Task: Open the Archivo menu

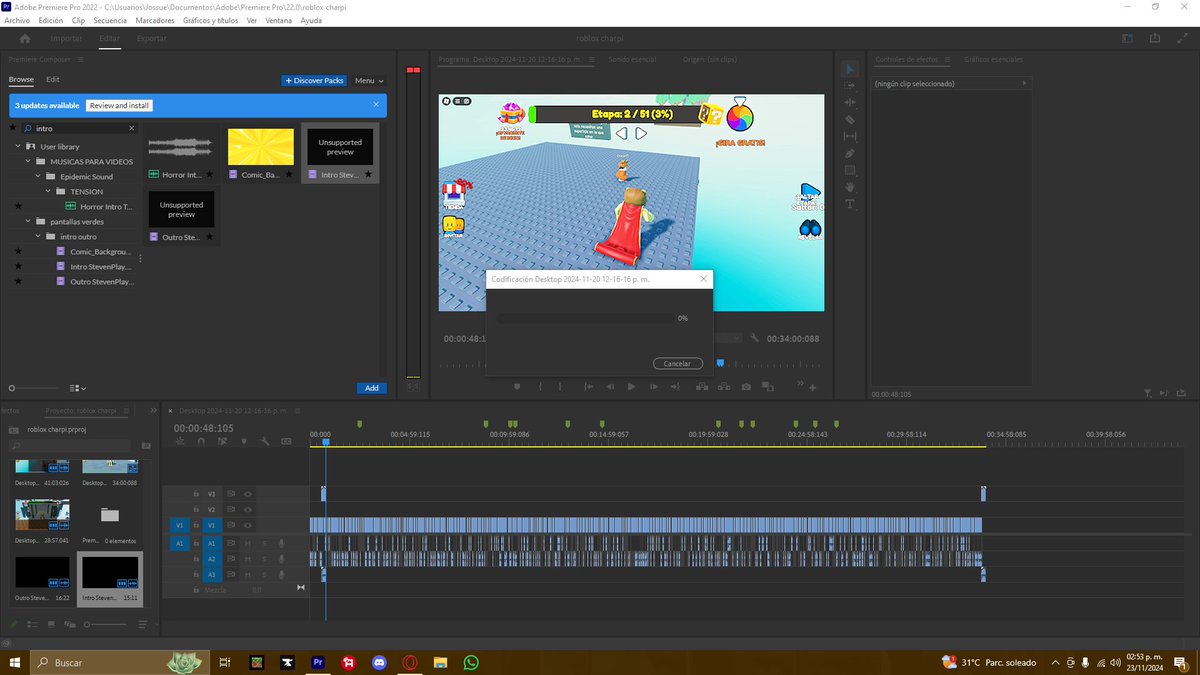Action: tap(18, 20)
